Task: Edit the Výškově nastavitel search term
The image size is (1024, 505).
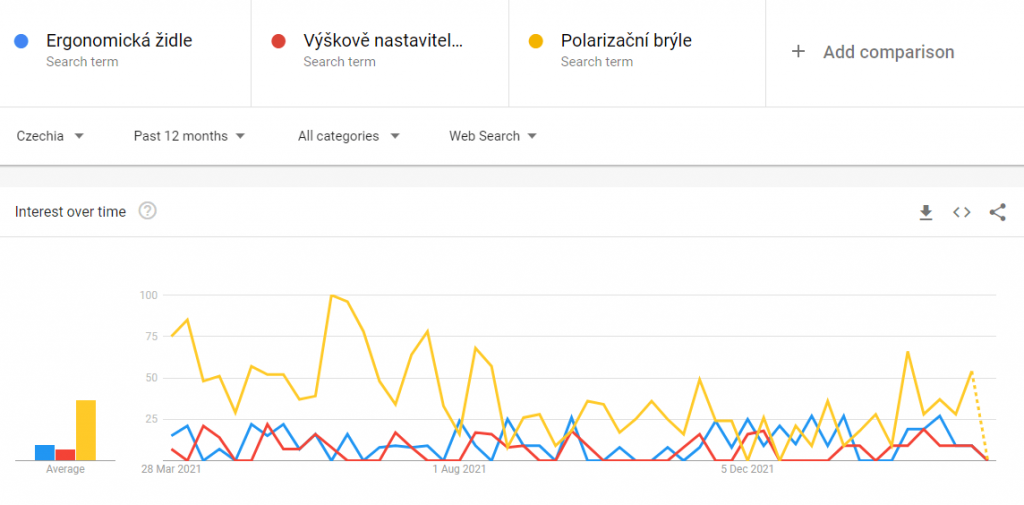Action: 383,41
